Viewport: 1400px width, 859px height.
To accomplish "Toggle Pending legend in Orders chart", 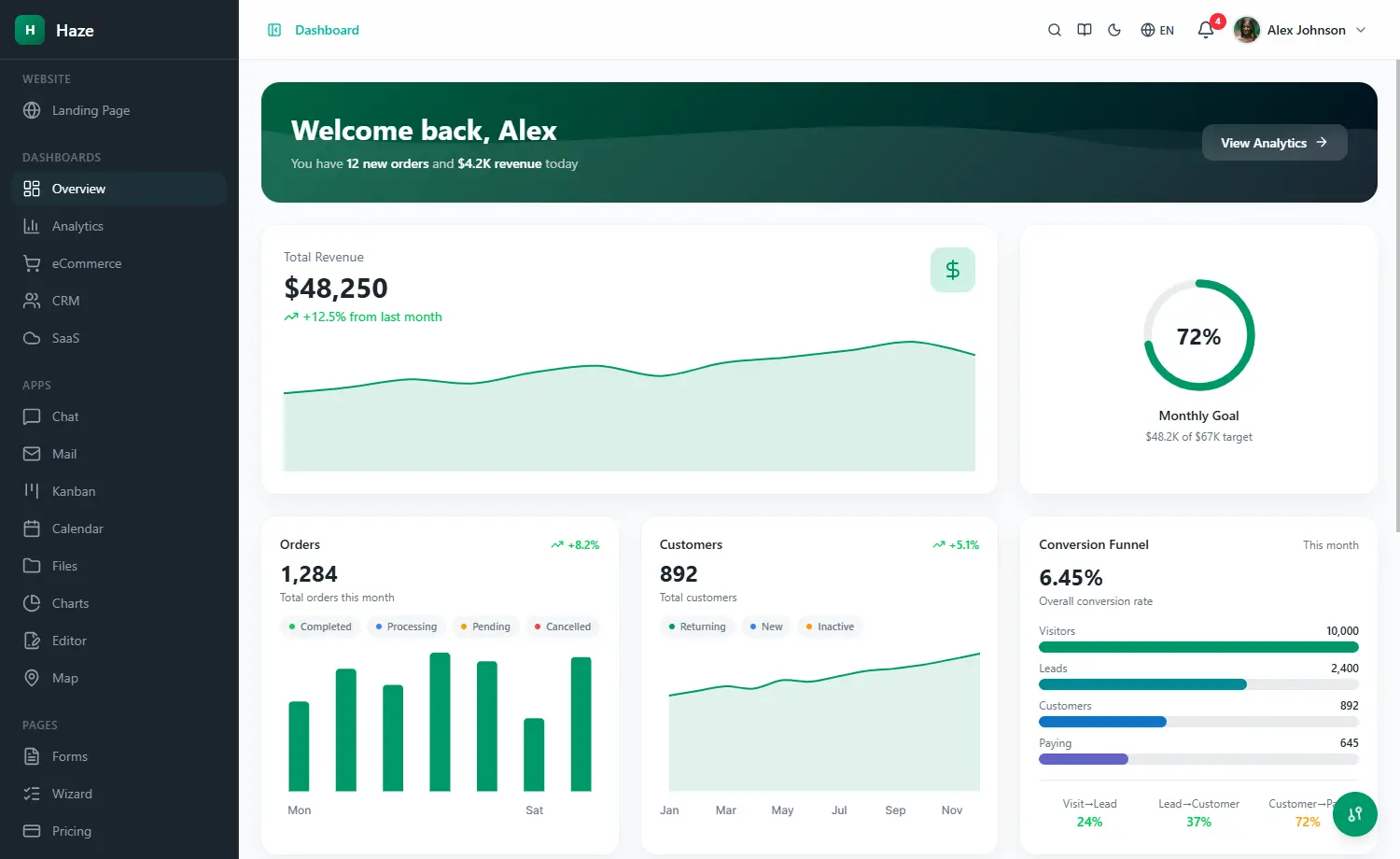I will pyautogui.click(x=485, y=627).
